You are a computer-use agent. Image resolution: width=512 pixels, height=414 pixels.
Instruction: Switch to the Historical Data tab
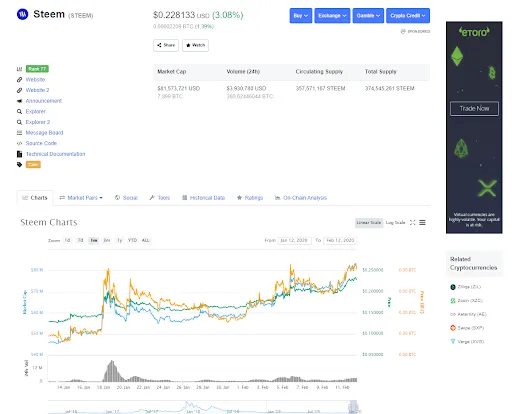pos(203,198)
